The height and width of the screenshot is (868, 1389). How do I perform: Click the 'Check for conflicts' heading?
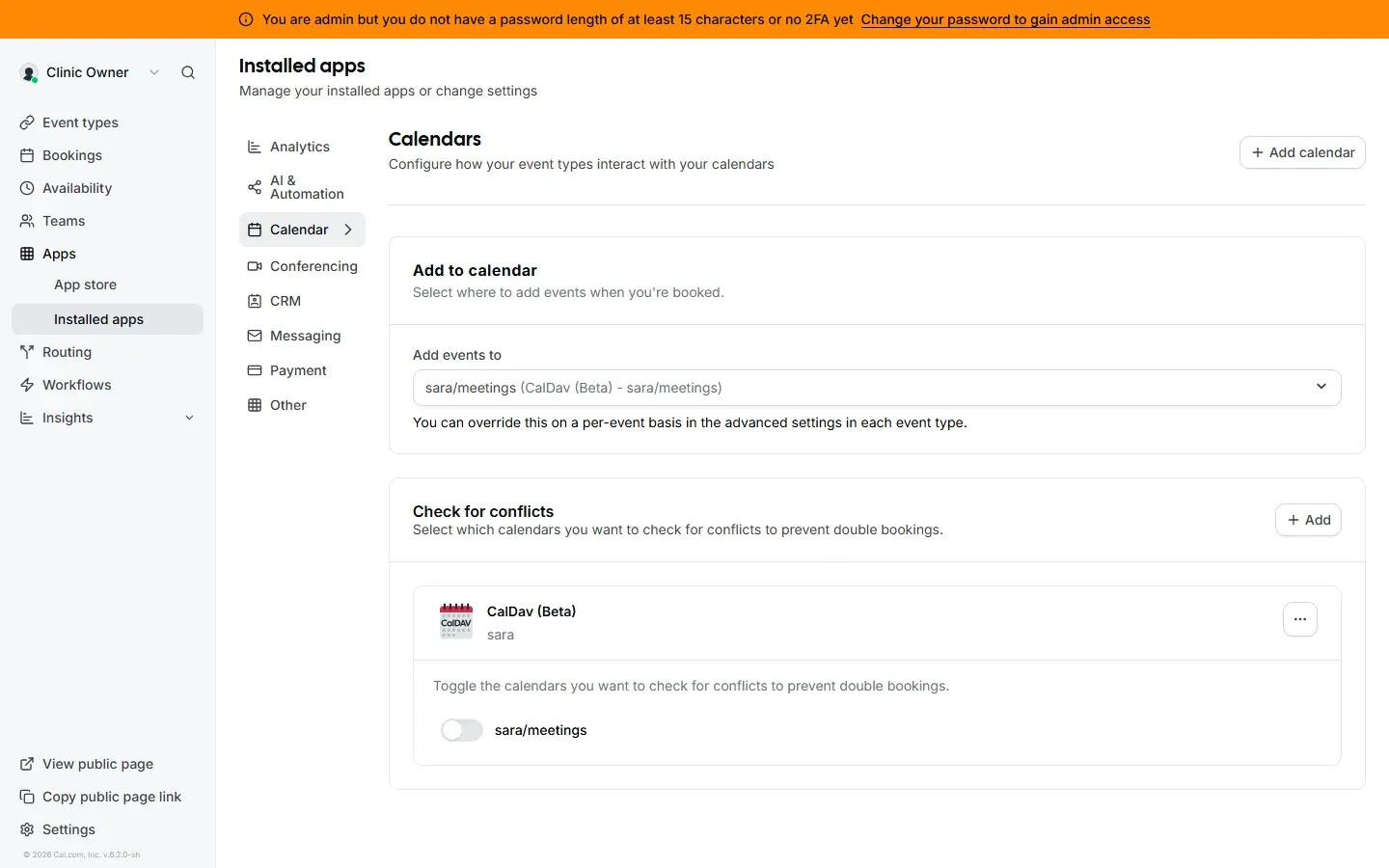[483, 511]
